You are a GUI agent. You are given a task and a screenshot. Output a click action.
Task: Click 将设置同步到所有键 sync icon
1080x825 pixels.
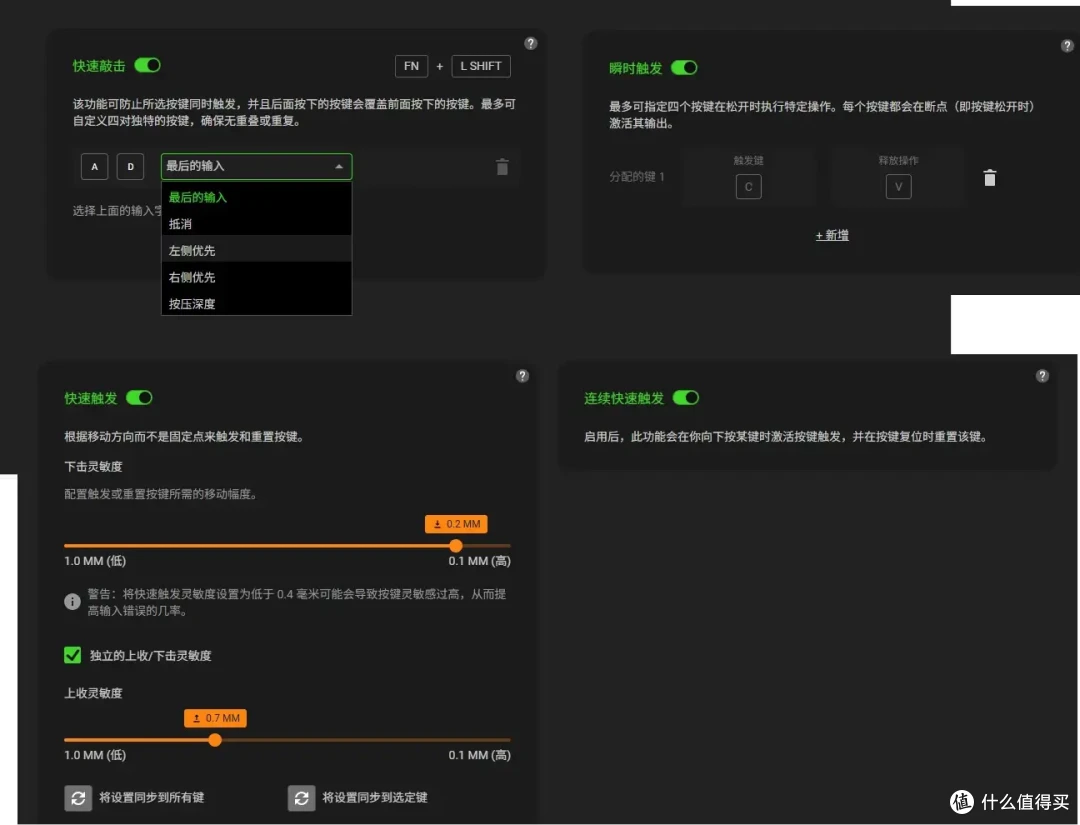[78, 797]
